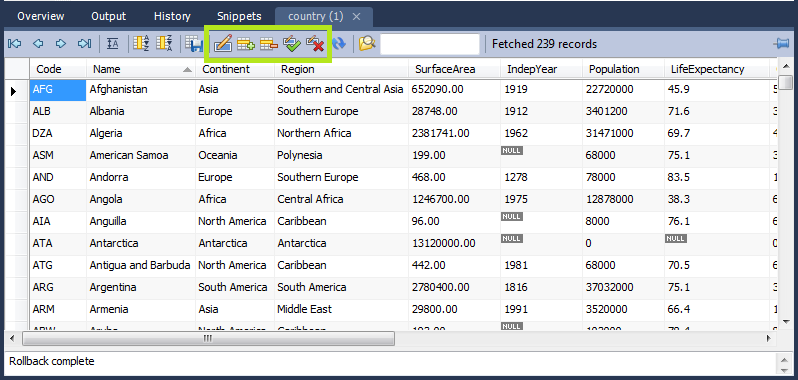Viewport: 798px width, 380px height.
Task: Click Anguilla's population value 8000
Action: (623, 221)
